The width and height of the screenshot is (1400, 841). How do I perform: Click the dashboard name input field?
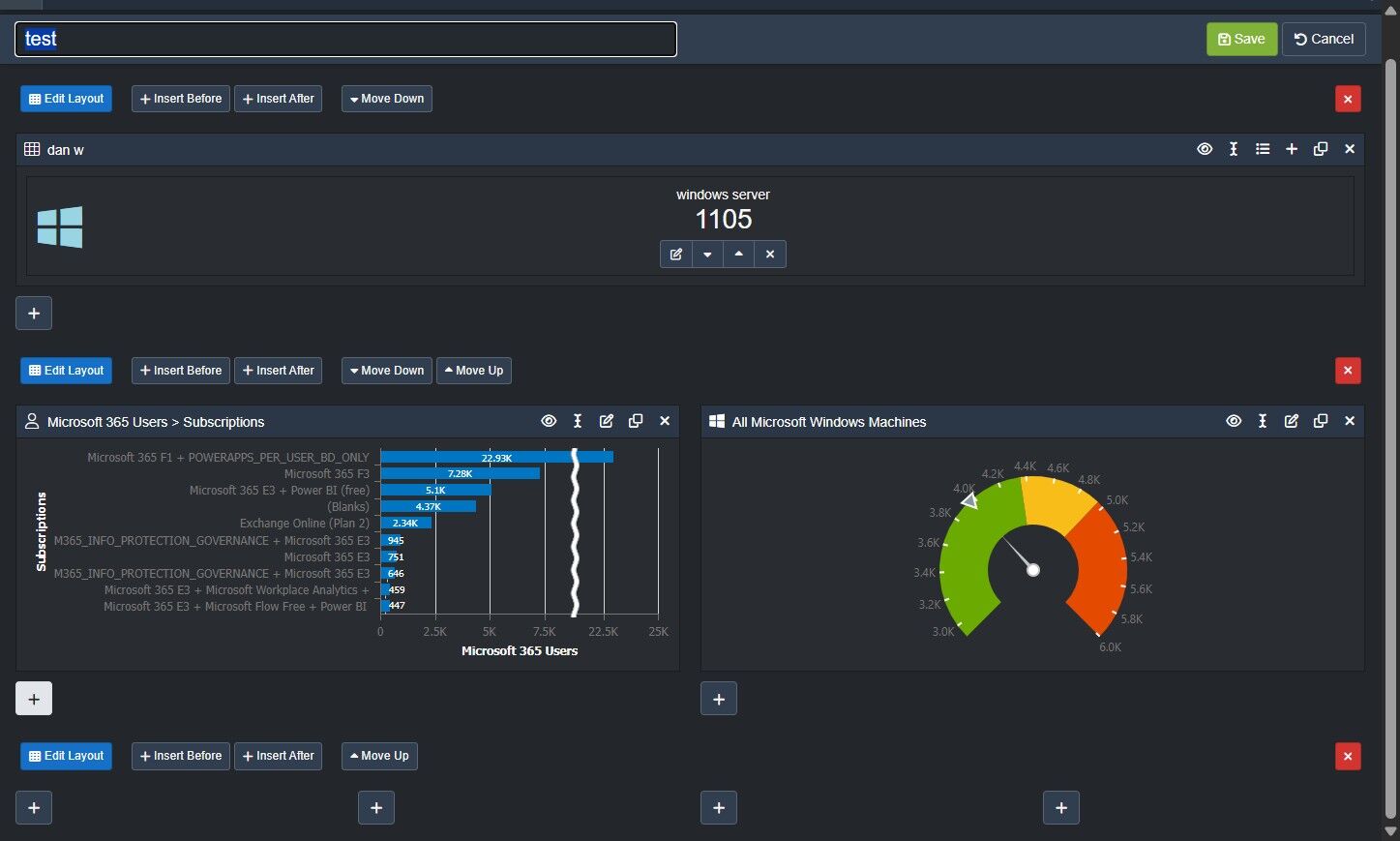[x=345, y=39]
